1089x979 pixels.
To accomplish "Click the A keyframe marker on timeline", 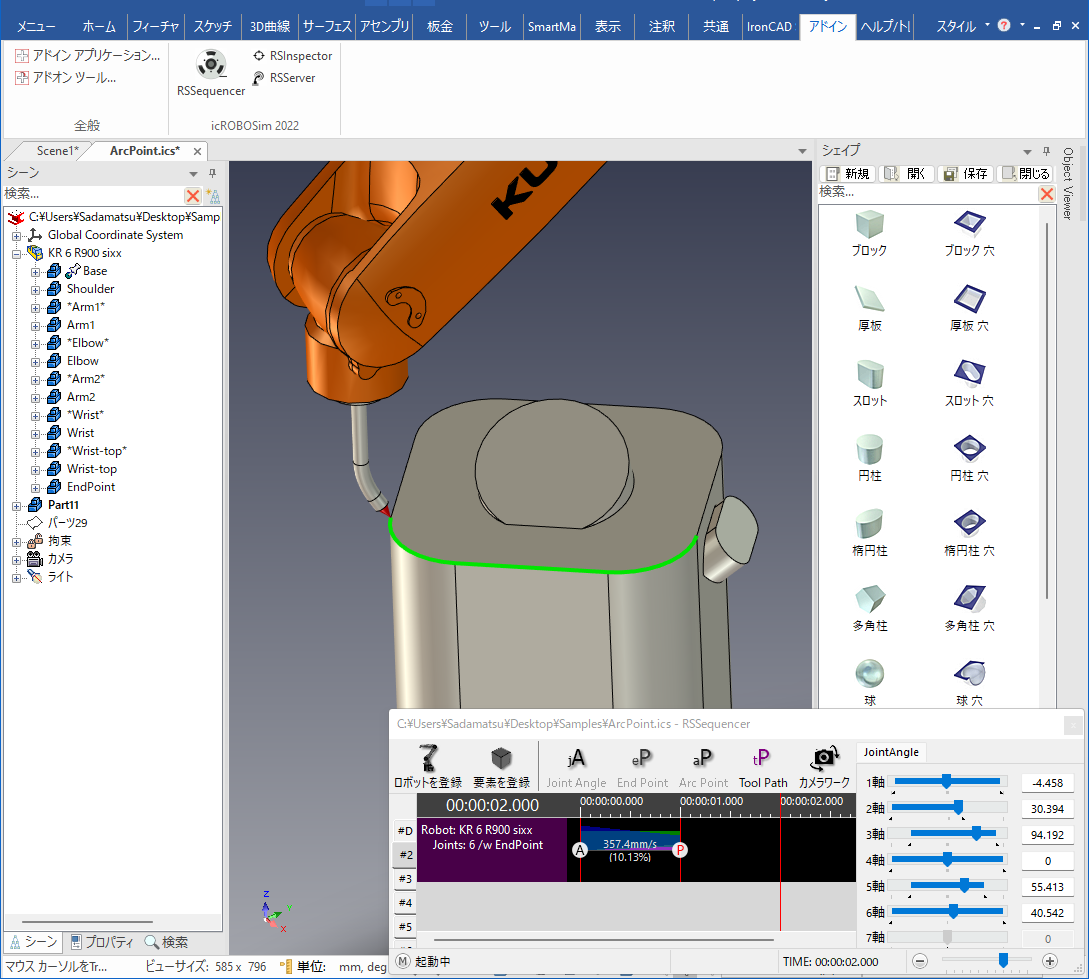I will [580, 850].
